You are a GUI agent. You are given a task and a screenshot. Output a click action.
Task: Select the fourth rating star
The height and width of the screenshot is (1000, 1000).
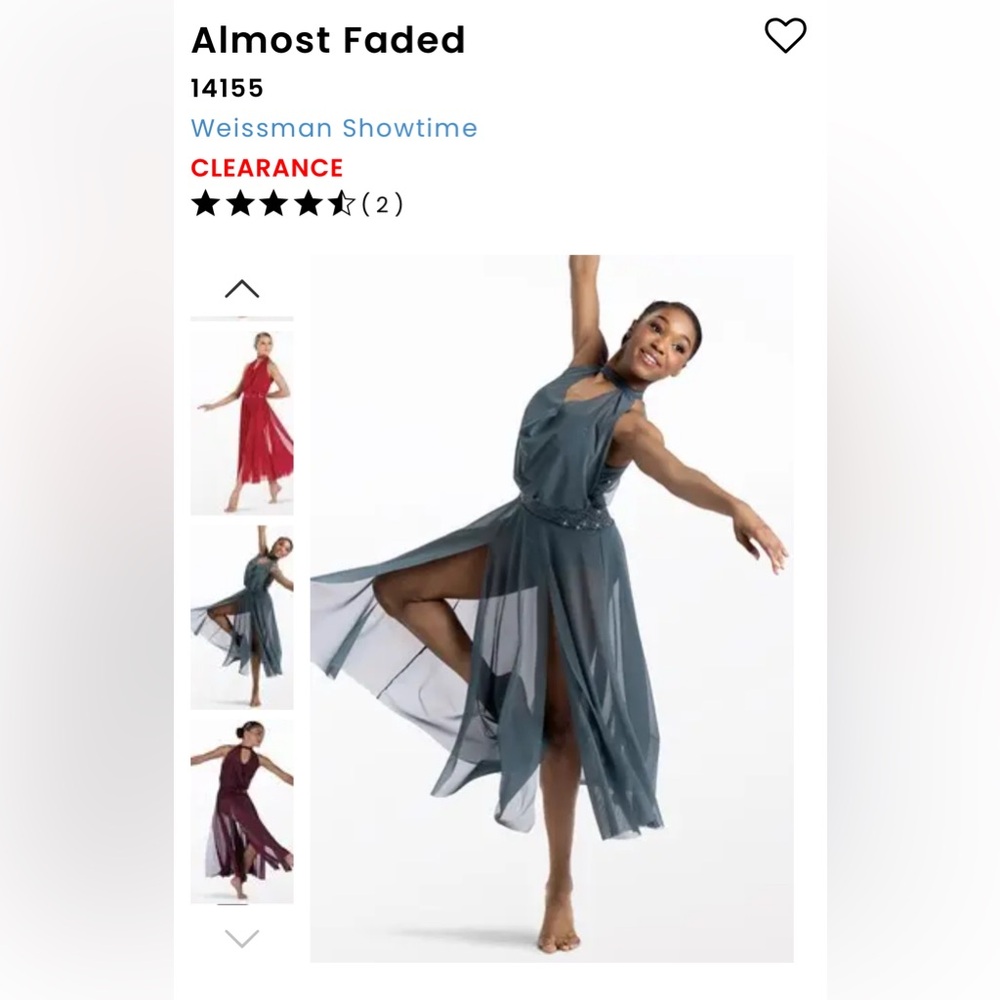pos(309,205)
